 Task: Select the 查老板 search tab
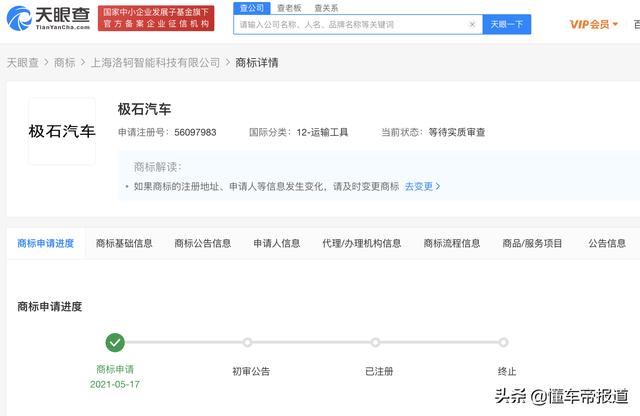(288, 7)
